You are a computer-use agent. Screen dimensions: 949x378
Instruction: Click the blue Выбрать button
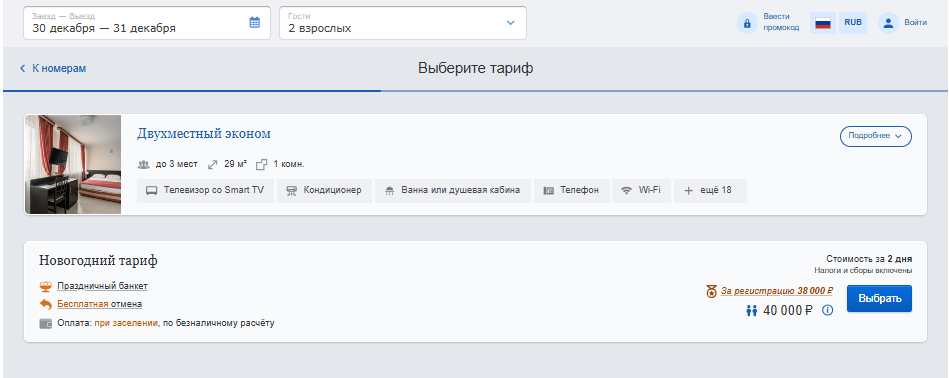click(879, 299)
